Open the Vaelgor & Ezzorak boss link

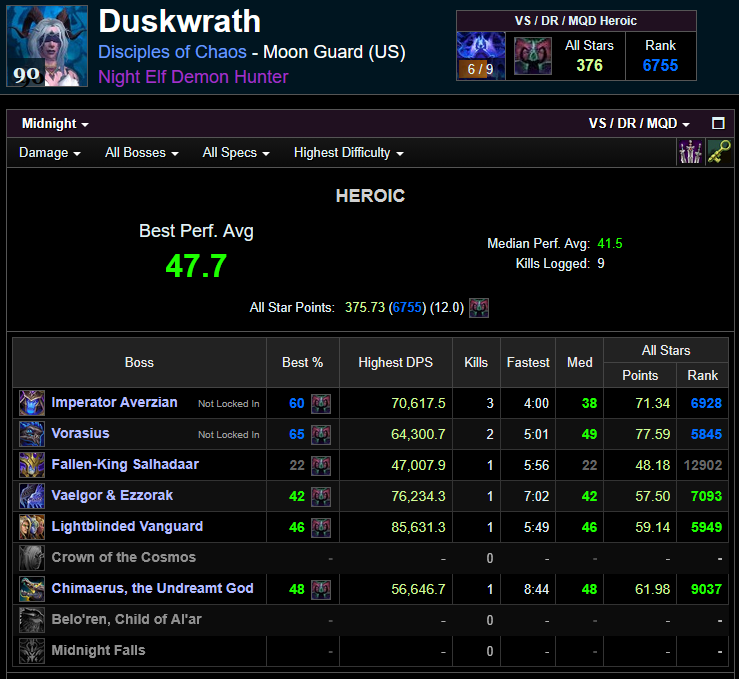(x=112, y=496)
